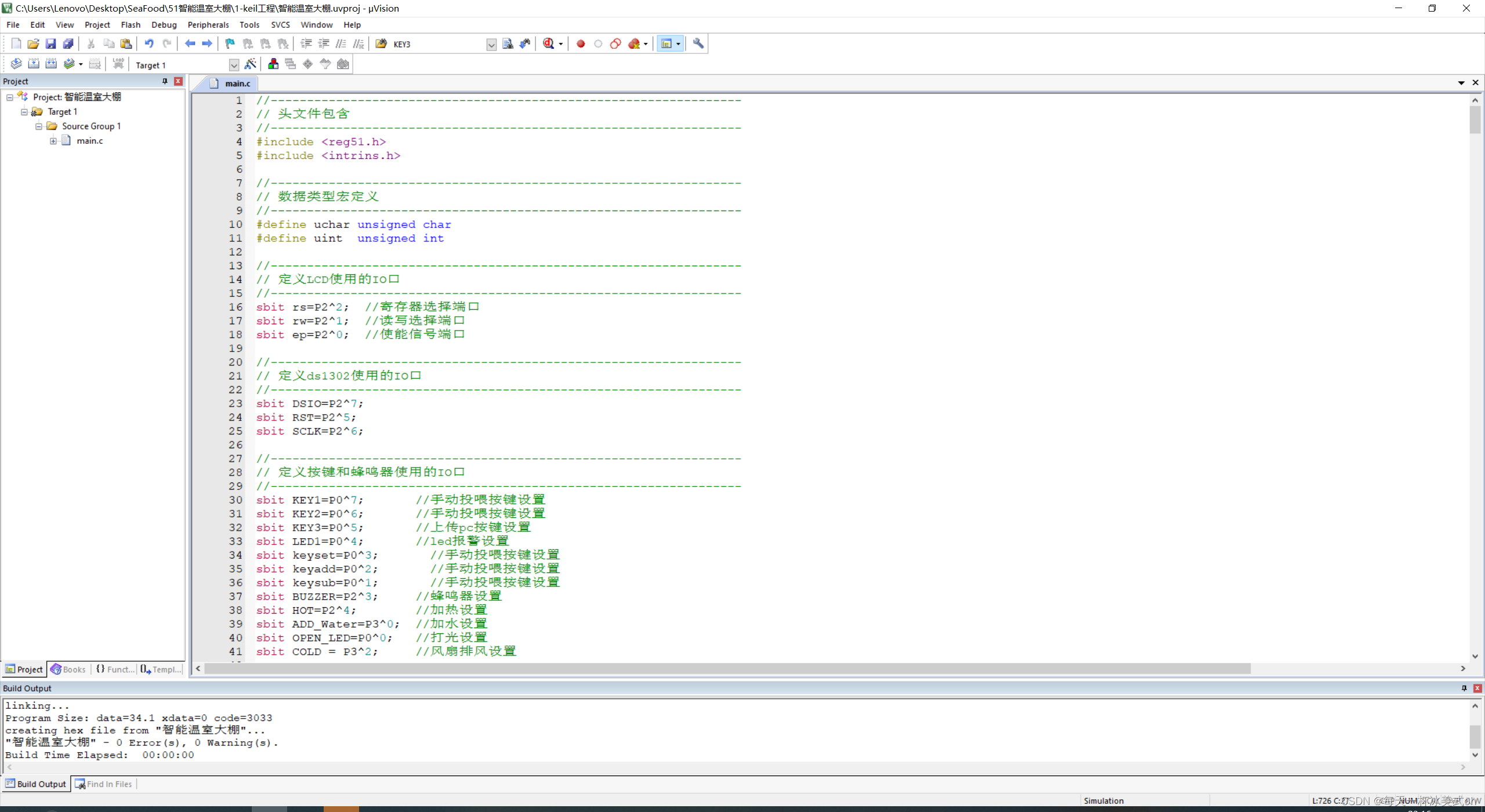Open configuration with wrench icon
This screenshot has width=1485, height=812.
click(x=698, y=43)
